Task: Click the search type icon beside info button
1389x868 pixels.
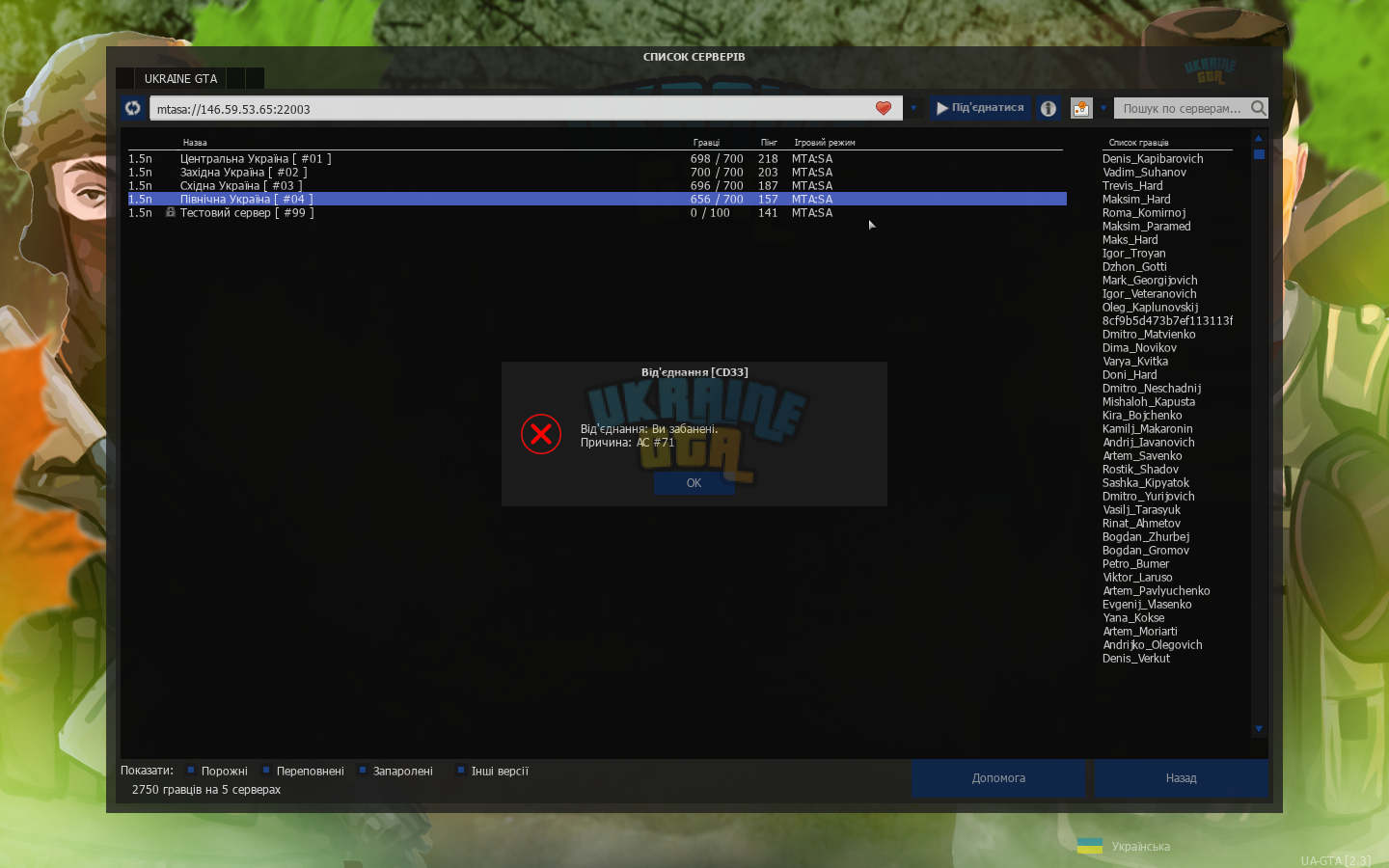Action: point(1081,109)
